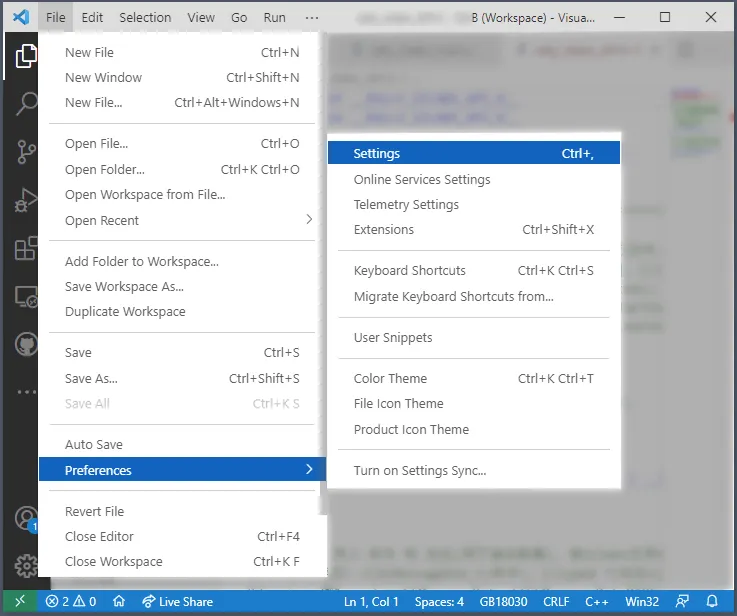This screenshot has width=737, height=616.
Task: Open the Manage gear icon
Action: click(x=26, y=566)
